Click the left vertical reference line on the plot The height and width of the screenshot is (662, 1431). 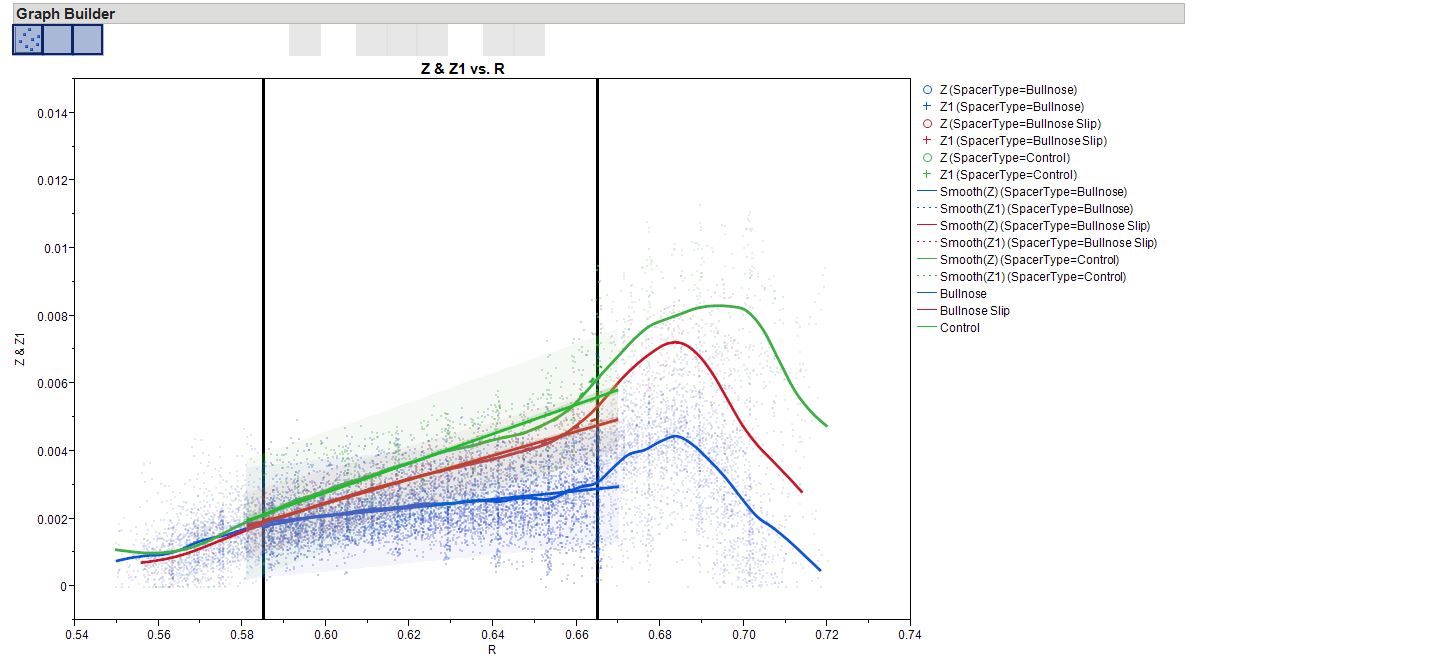(x=264, y=350)
